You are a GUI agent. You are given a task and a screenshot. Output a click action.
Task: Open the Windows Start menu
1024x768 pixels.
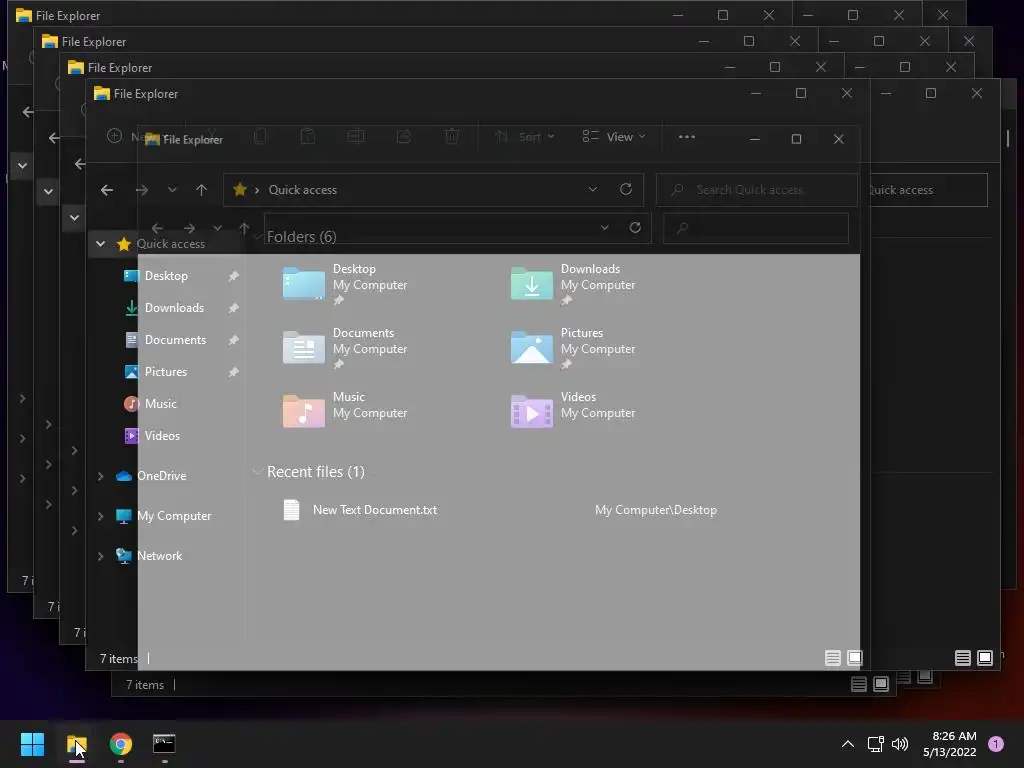[x=32, y=744]
